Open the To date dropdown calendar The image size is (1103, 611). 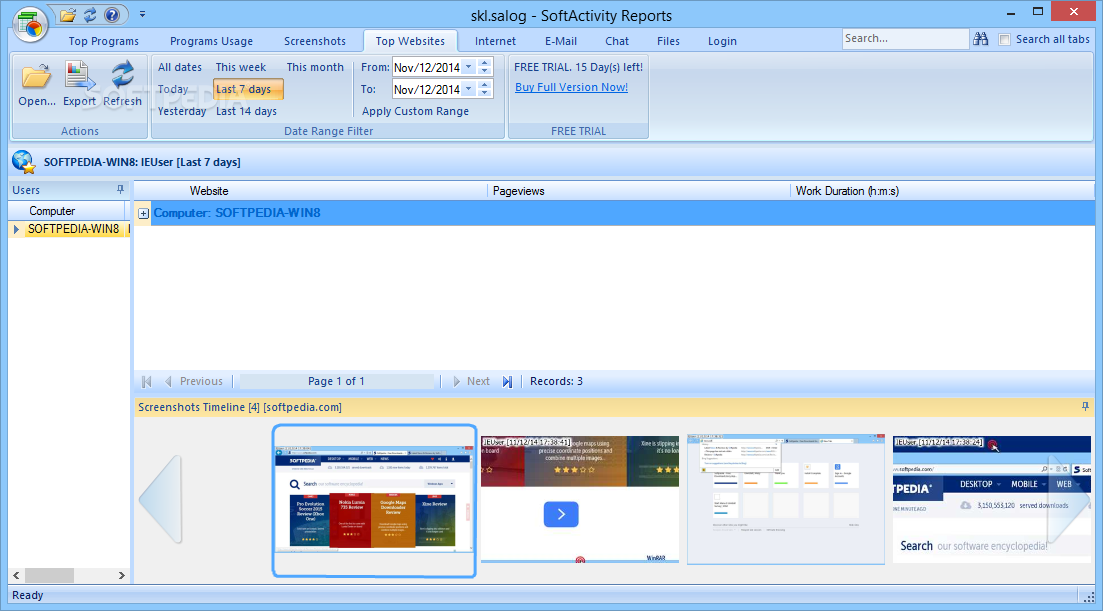click(x=468, y=89)
